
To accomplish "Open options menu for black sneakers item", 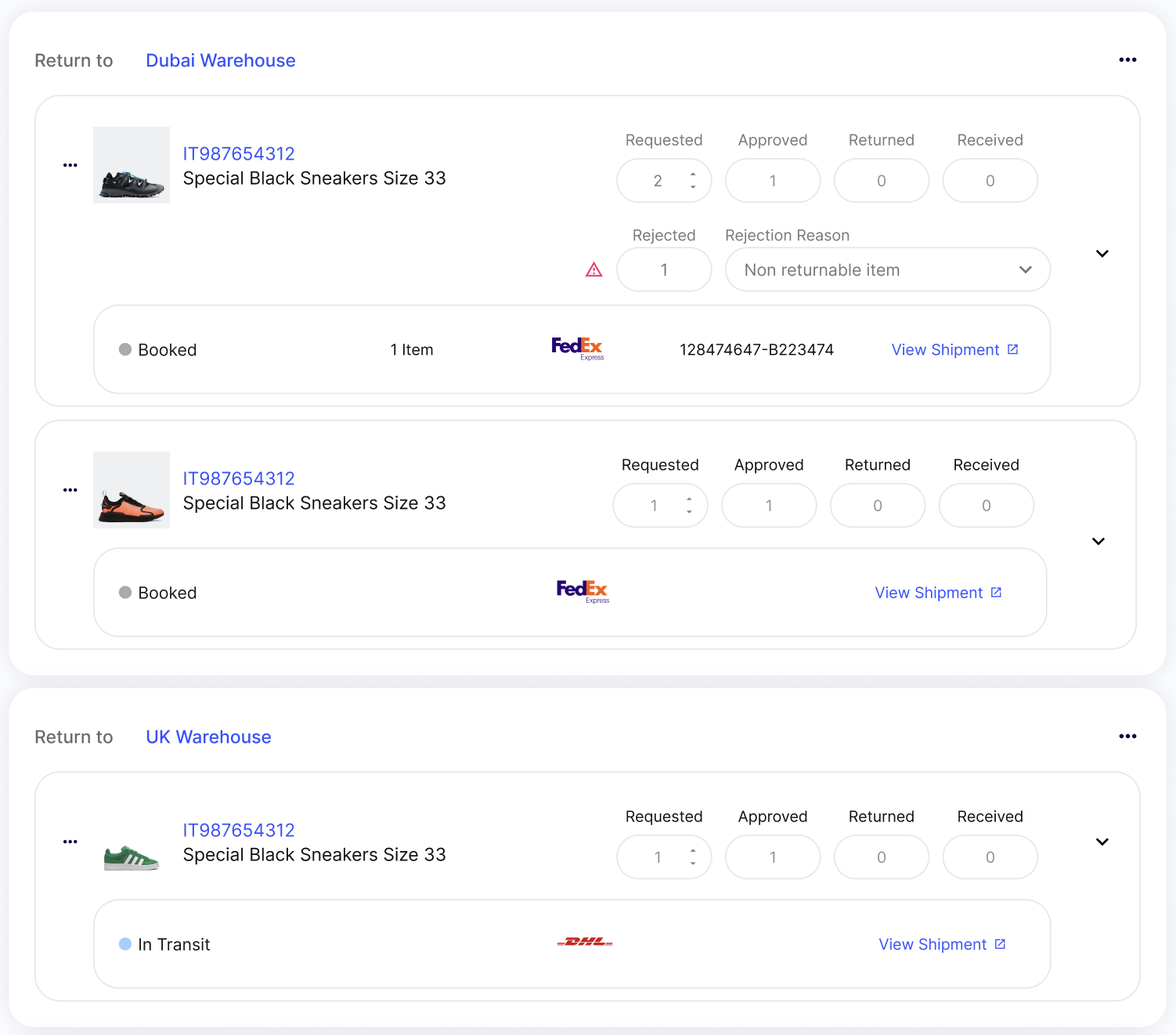I will tap(70, 165).
